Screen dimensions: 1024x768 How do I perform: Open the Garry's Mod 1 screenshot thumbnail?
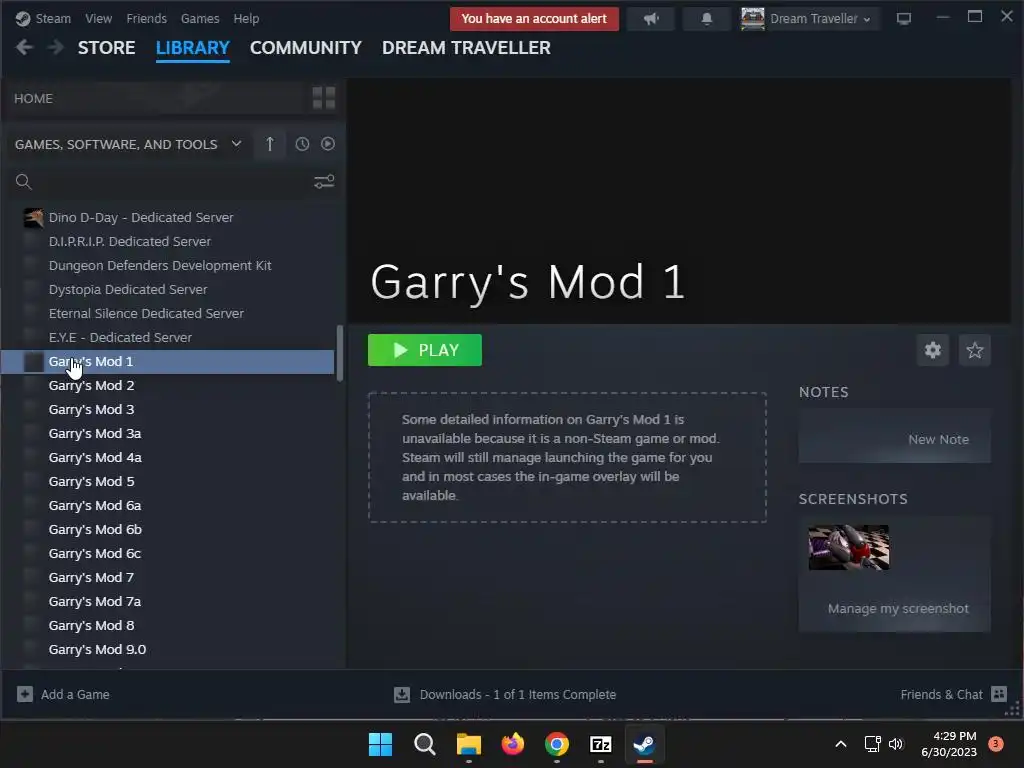[x=848, y=547]
